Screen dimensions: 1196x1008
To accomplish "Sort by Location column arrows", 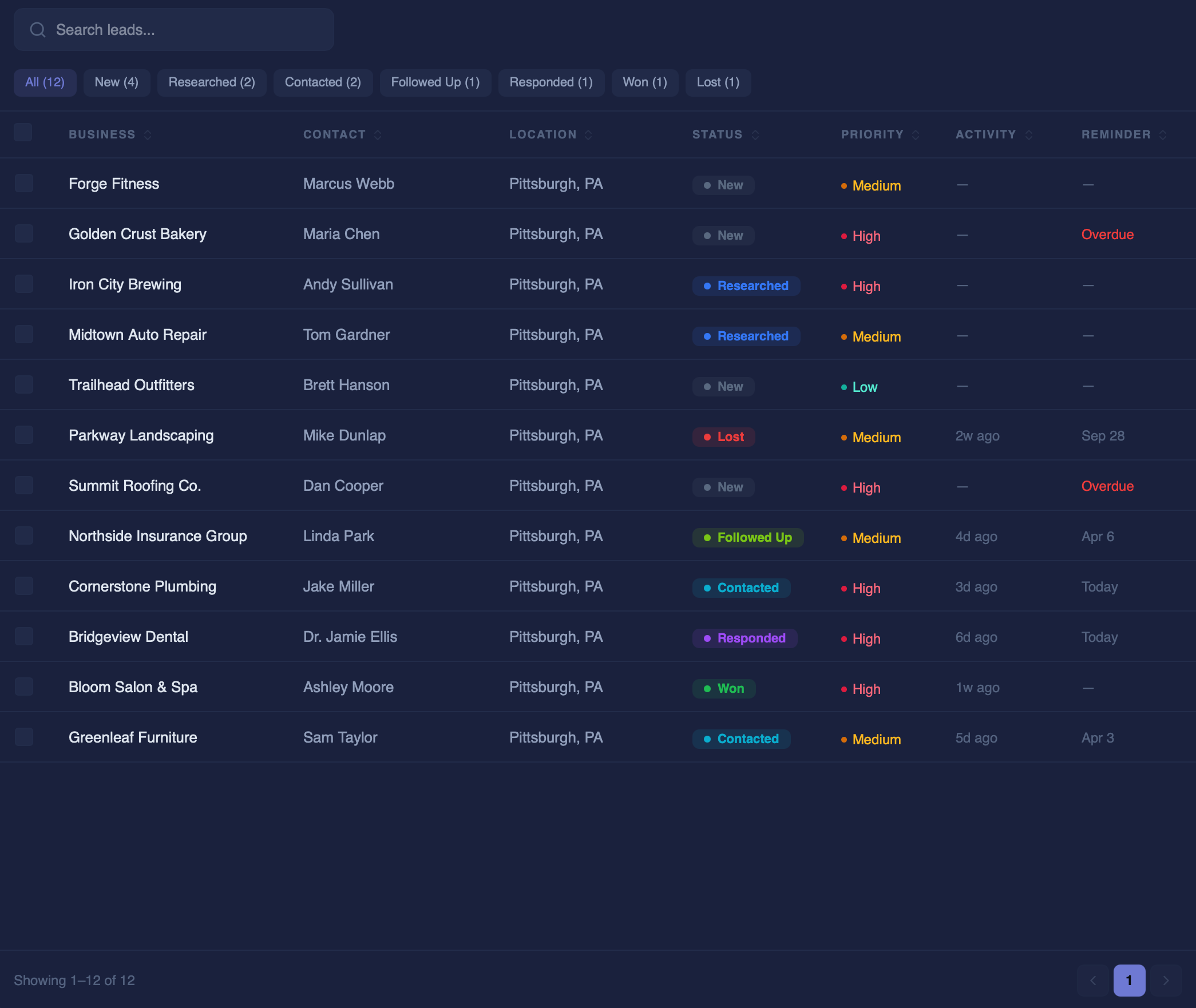I will coord(588,135).
